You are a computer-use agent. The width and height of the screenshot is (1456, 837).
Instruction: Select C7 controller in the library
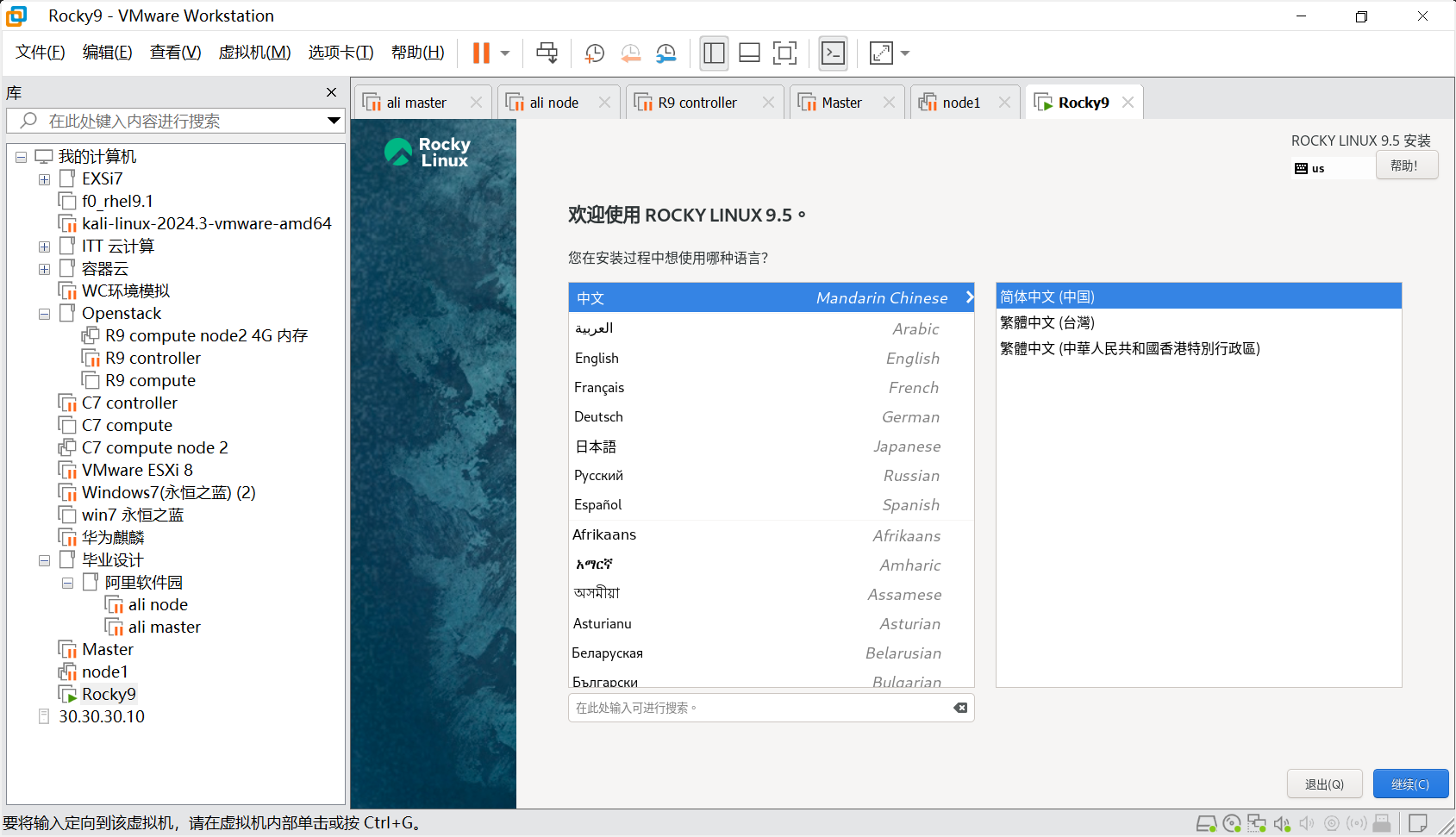tap(129, 403)
